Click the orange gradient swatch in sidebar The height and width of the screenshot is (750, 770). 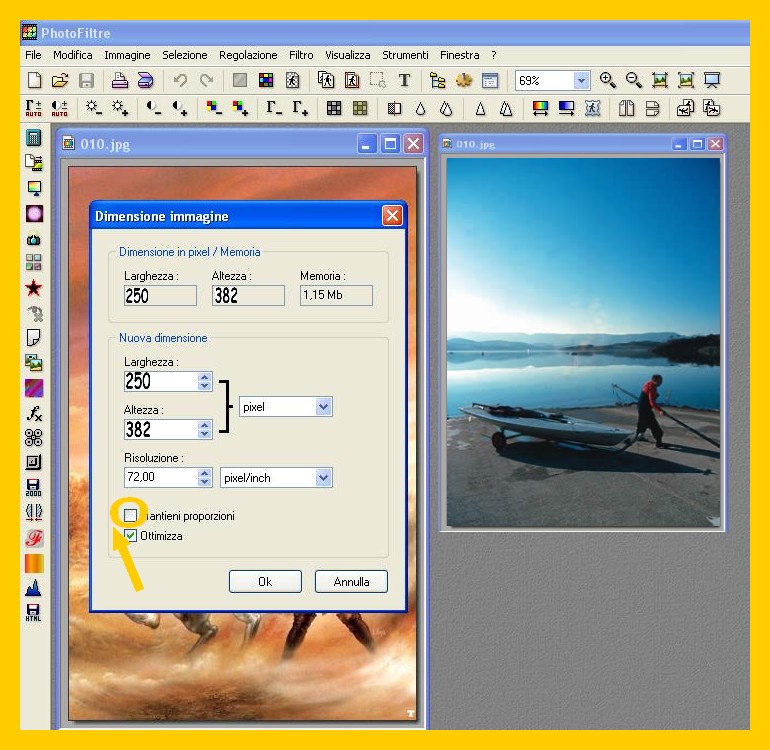click(34, 563)
